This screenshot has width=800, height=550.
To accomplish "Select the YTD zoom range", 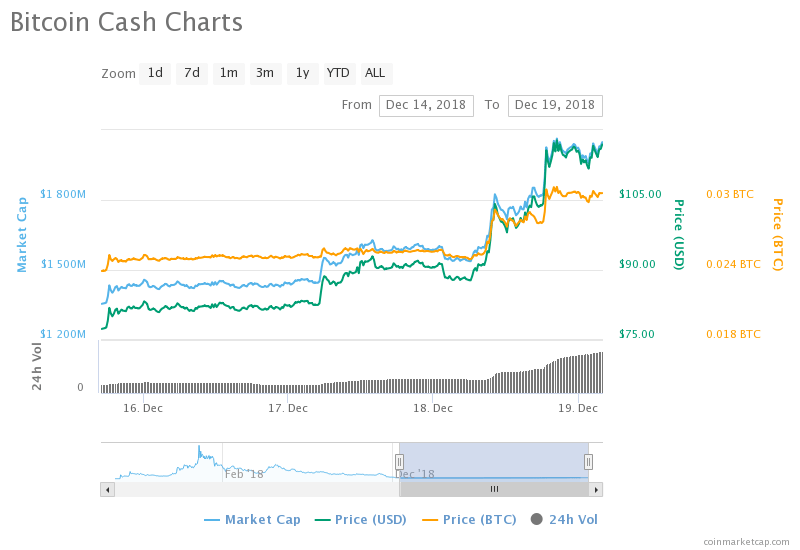I will pyautogui.click(x=339, y=73).
